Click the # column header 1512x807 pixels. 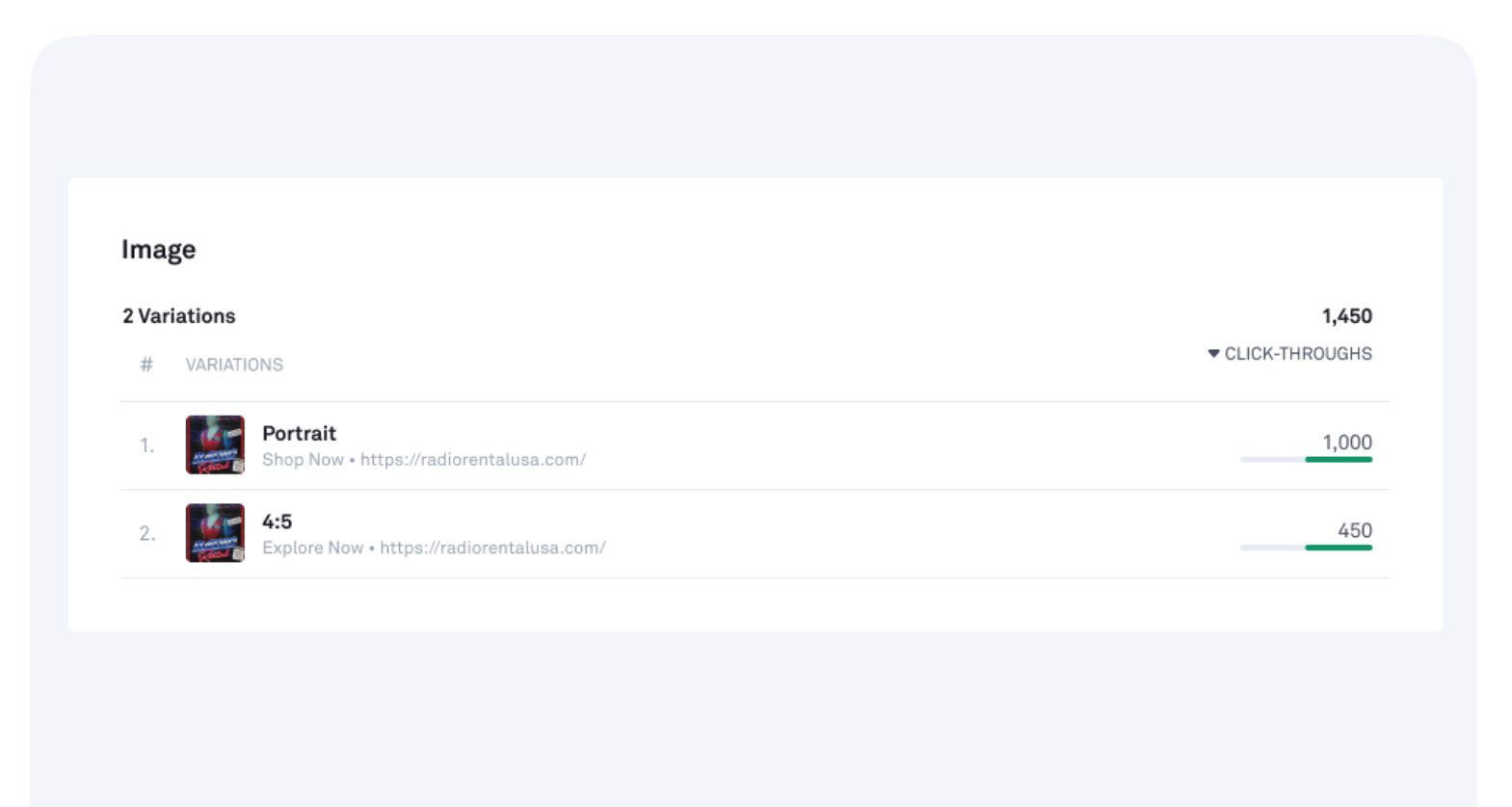click(x=146, y=364)
